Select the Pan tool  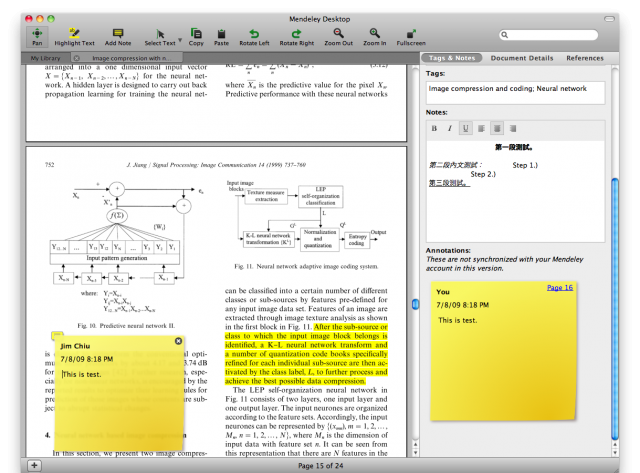point(37,37)
